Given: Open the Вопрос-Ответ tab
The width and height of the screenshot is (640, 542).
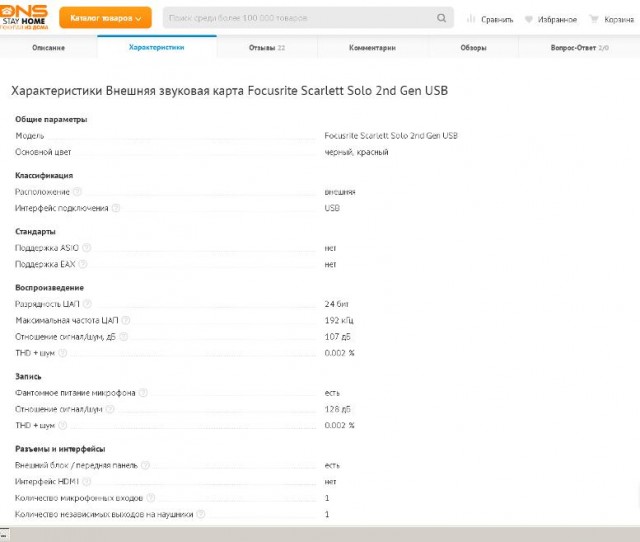Looking at the screenshot, I should pyautogui.click(x=579, y=47).
